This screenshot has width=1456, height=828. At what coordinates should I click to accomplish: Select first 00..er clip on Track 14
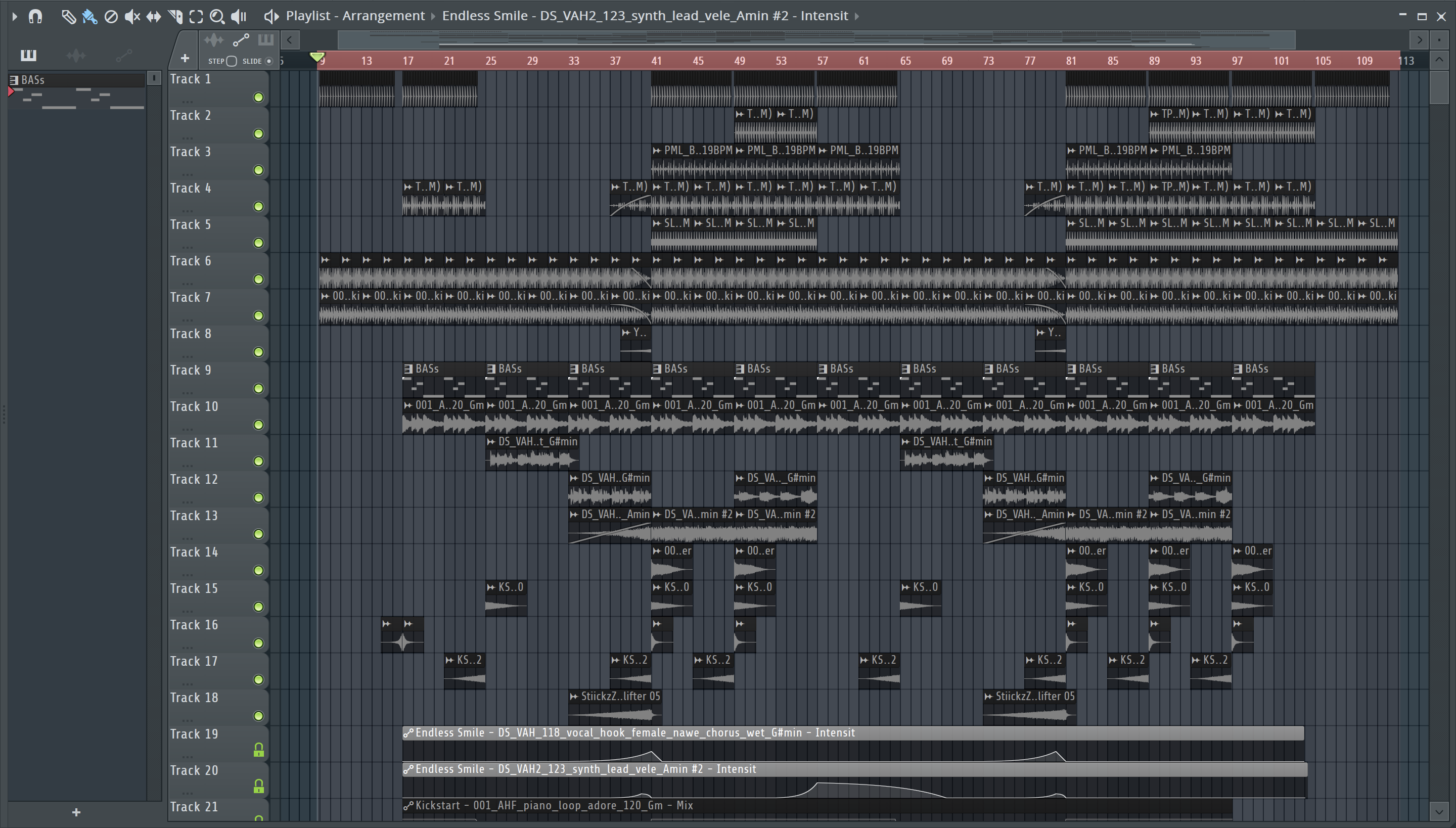tap(672, 562)
